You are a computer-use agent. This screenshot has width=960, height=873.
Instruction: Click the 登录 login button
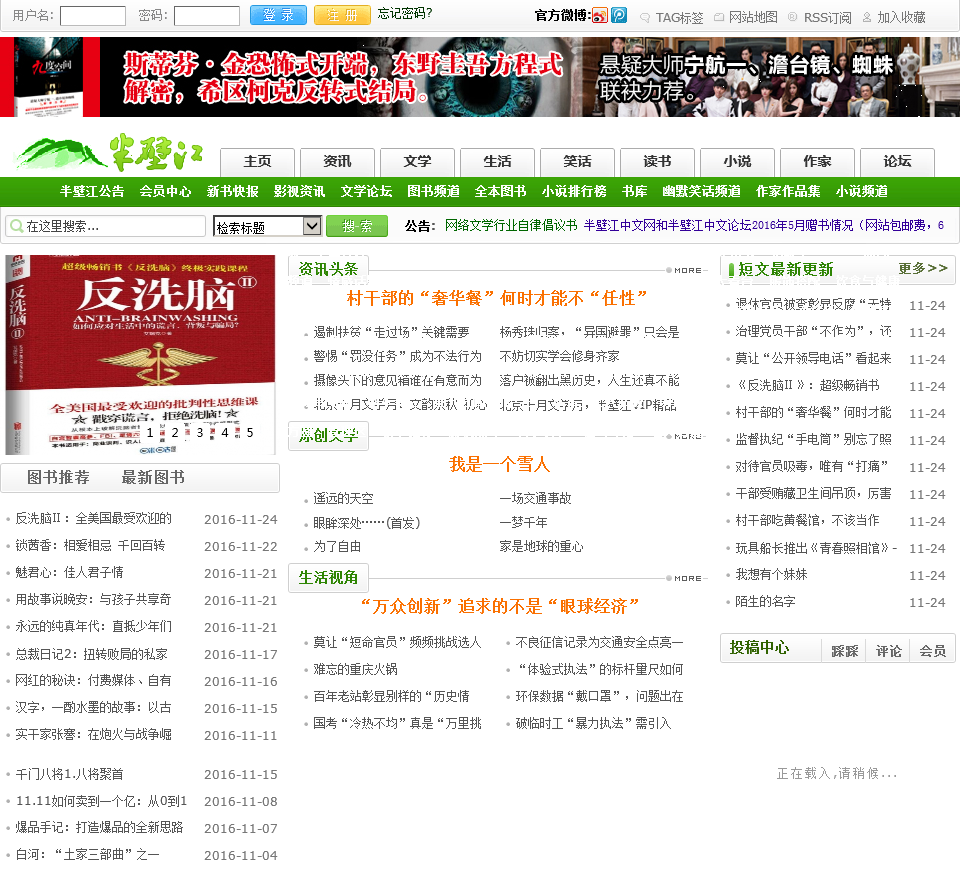[278, 15]
